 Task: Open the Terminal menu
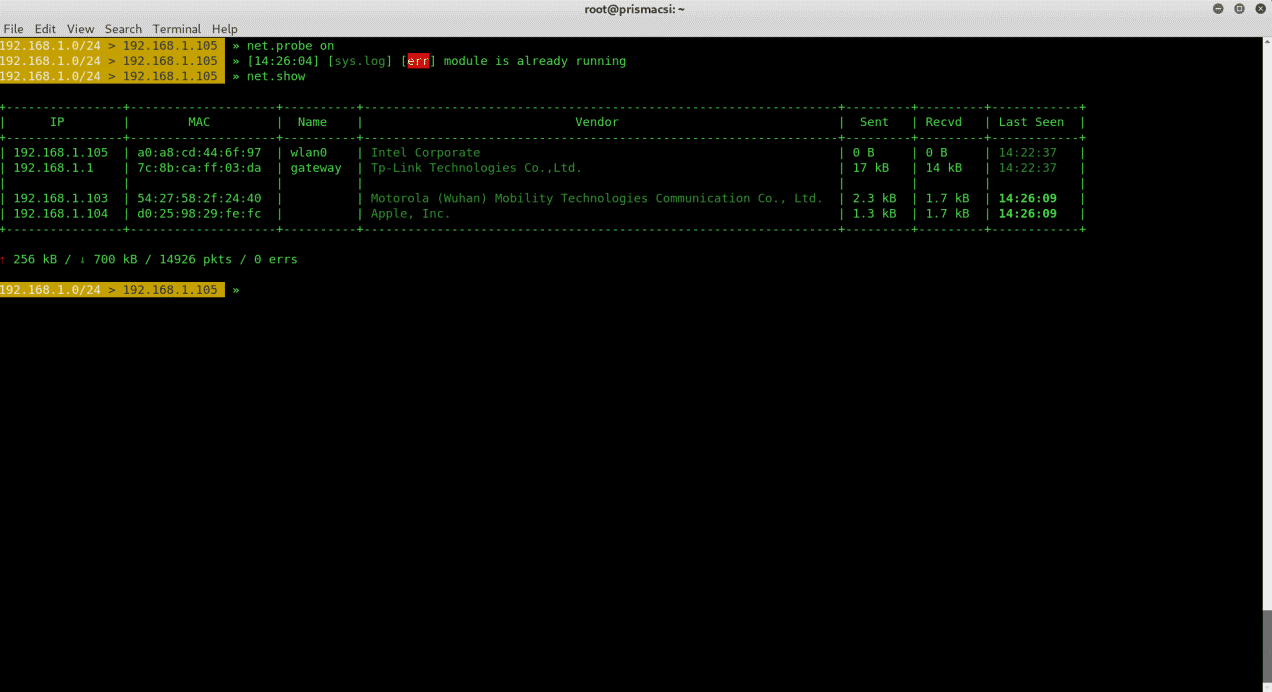pos(176,28)
